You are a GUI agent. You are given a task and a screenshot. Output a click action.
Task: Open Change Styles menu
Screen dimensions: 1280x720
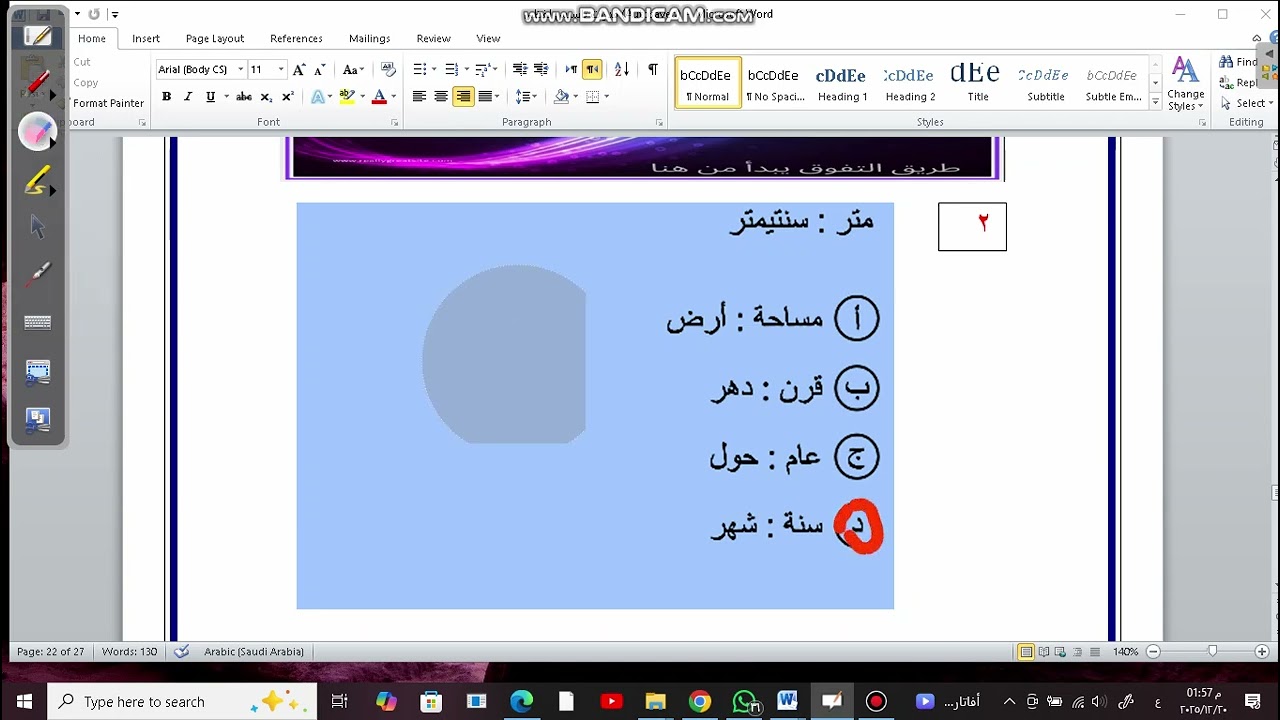1185,84
